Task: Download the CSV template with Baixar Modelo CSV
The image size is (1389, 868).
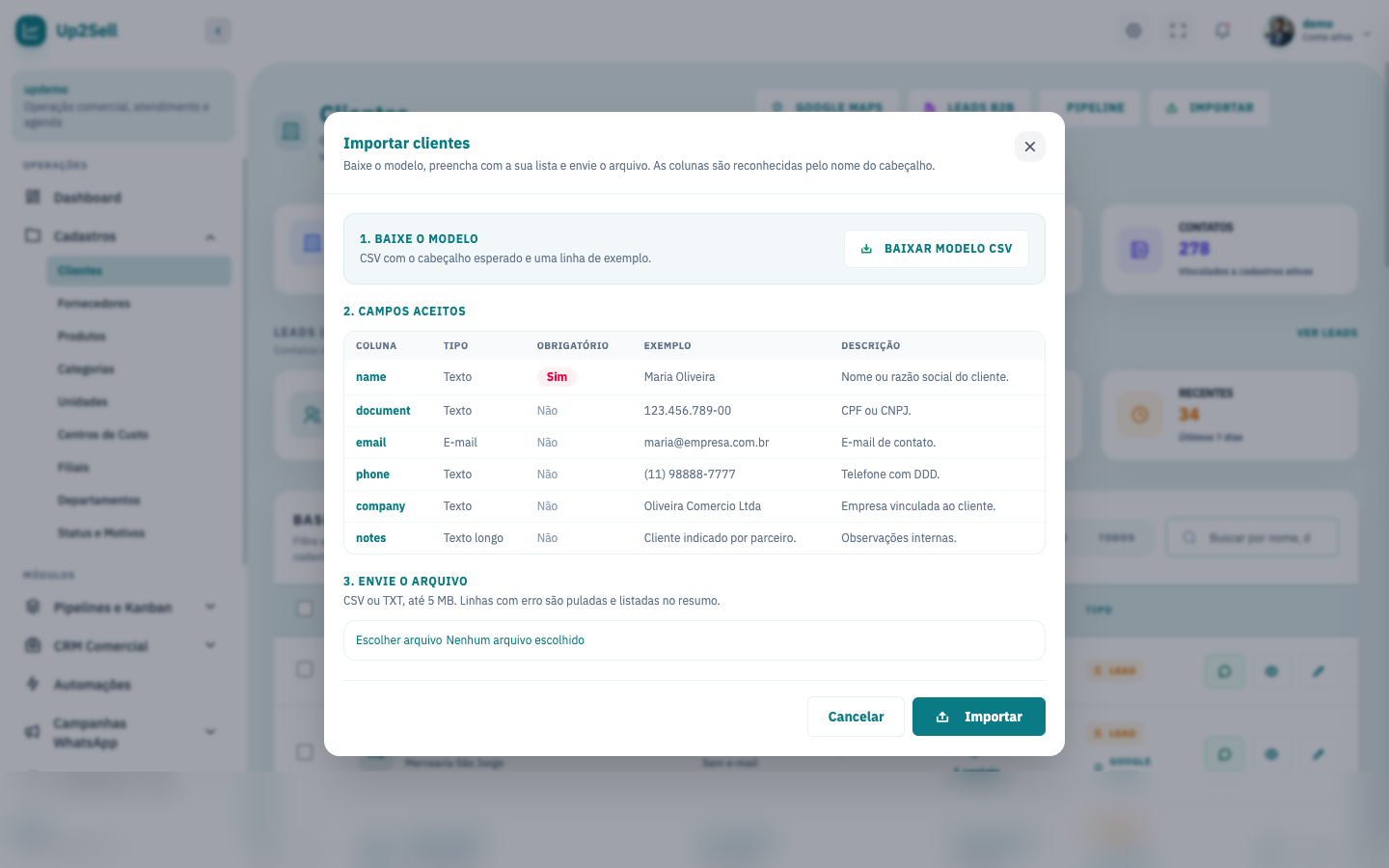Action: 936,249
